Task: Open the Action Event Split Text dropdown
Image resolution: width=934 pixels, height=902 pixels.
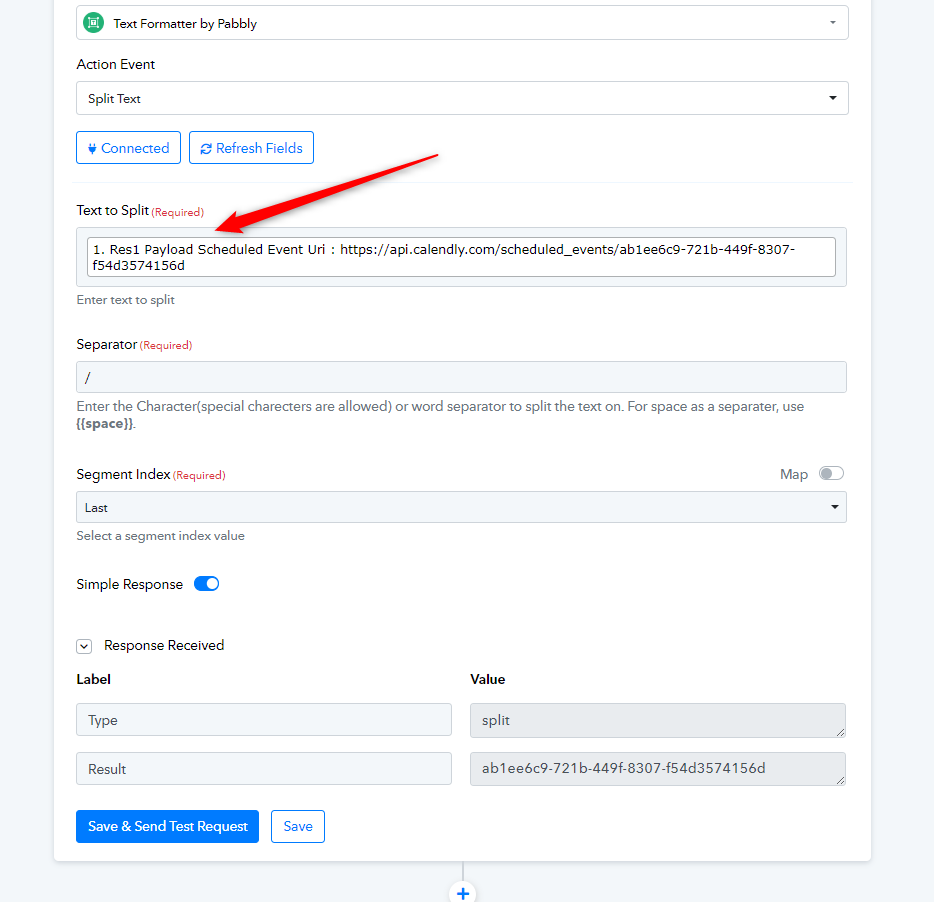Action: [462, 98]
